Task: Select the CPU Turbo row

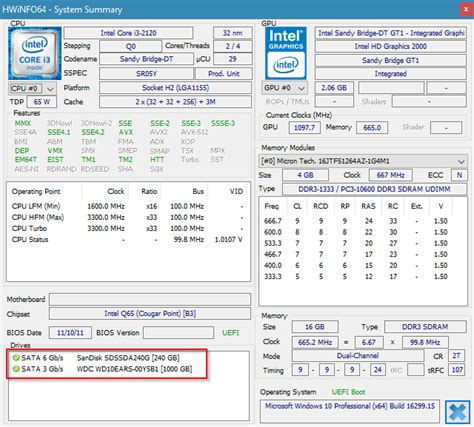Action: tap(128, 229)
